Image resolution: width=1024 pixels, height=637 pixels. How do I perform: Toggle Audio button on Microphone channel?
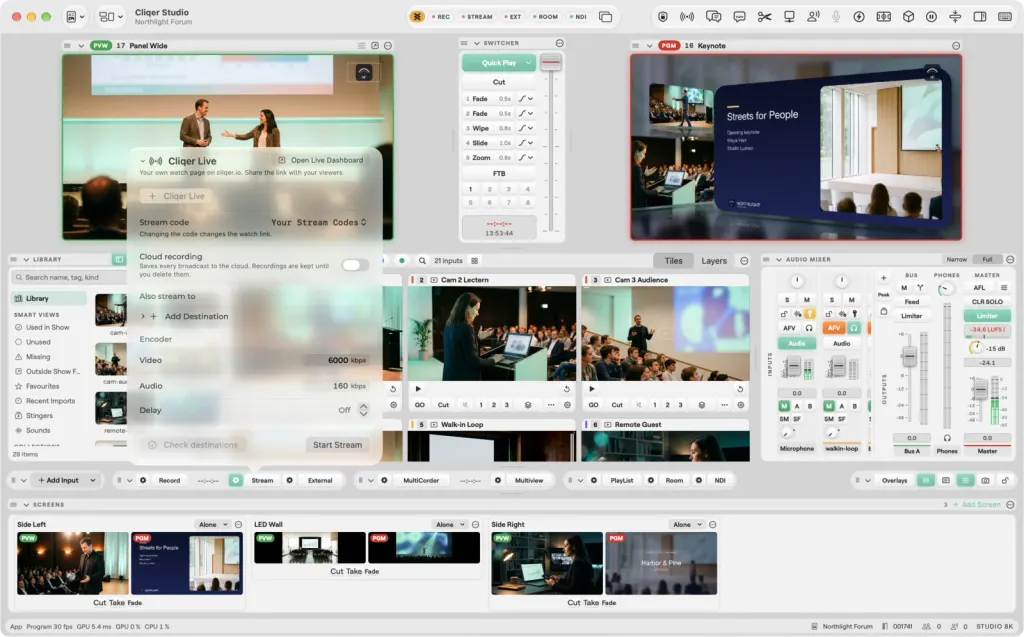coord(797,344)
